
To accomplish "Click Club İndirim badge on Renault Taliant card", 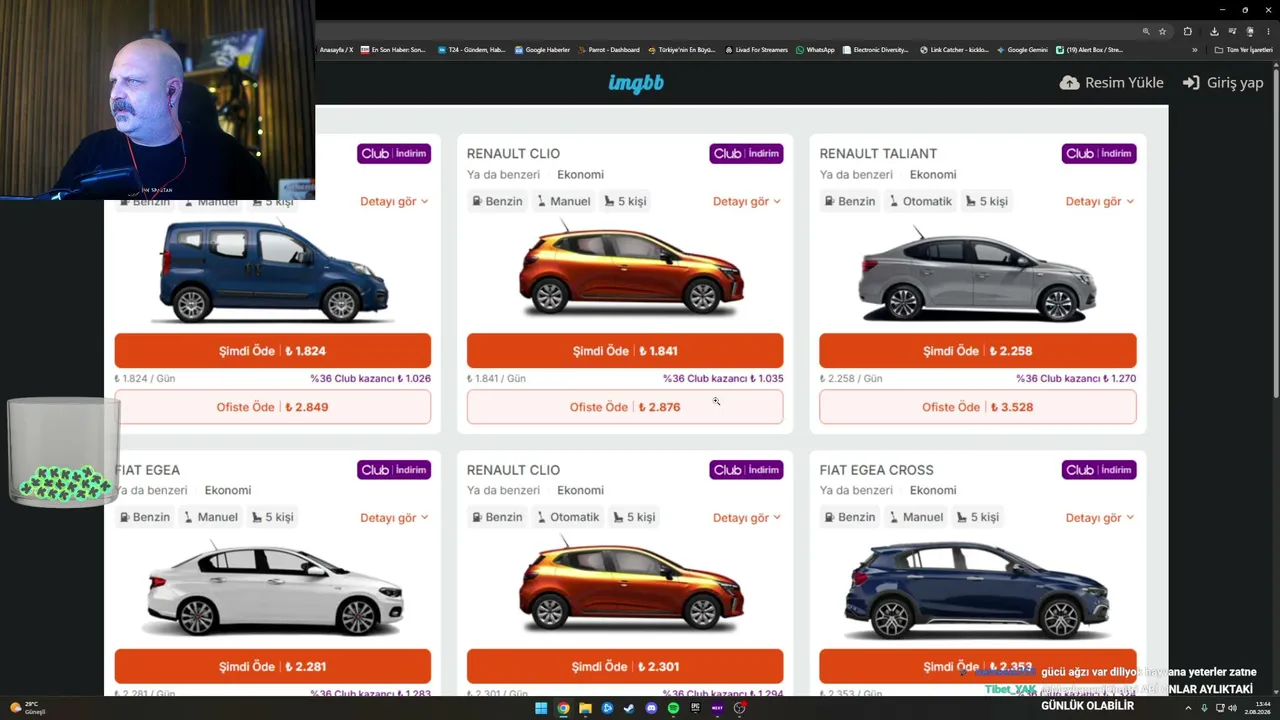I will click(1099, 154).
